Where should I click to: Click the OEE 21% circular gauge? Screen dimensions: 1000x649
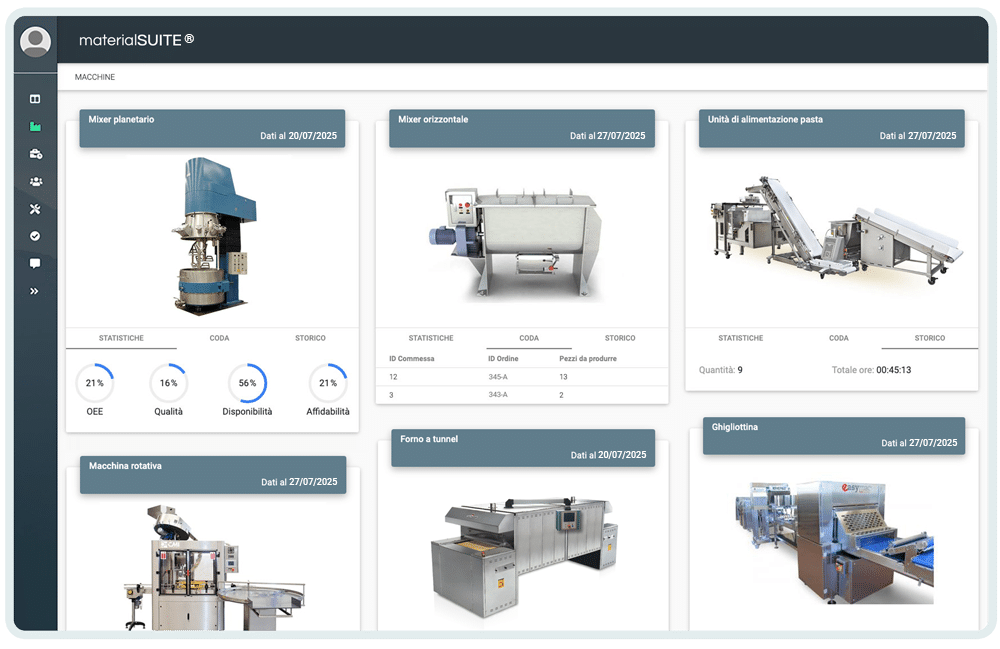94,383
